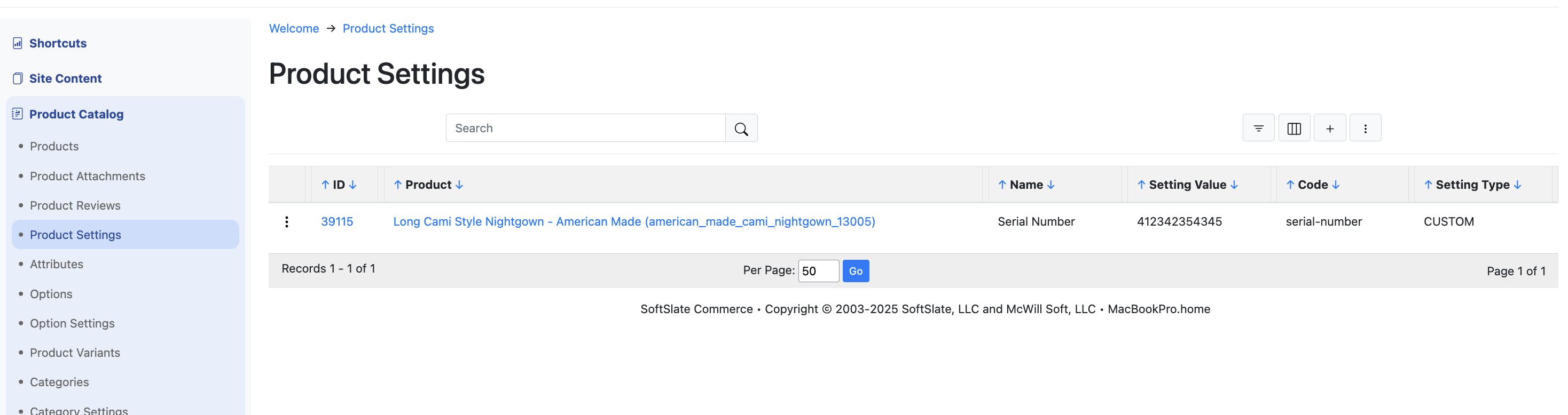Open Product Variants sidebar item
1568x415 pixels.
[x=75, y=354]
